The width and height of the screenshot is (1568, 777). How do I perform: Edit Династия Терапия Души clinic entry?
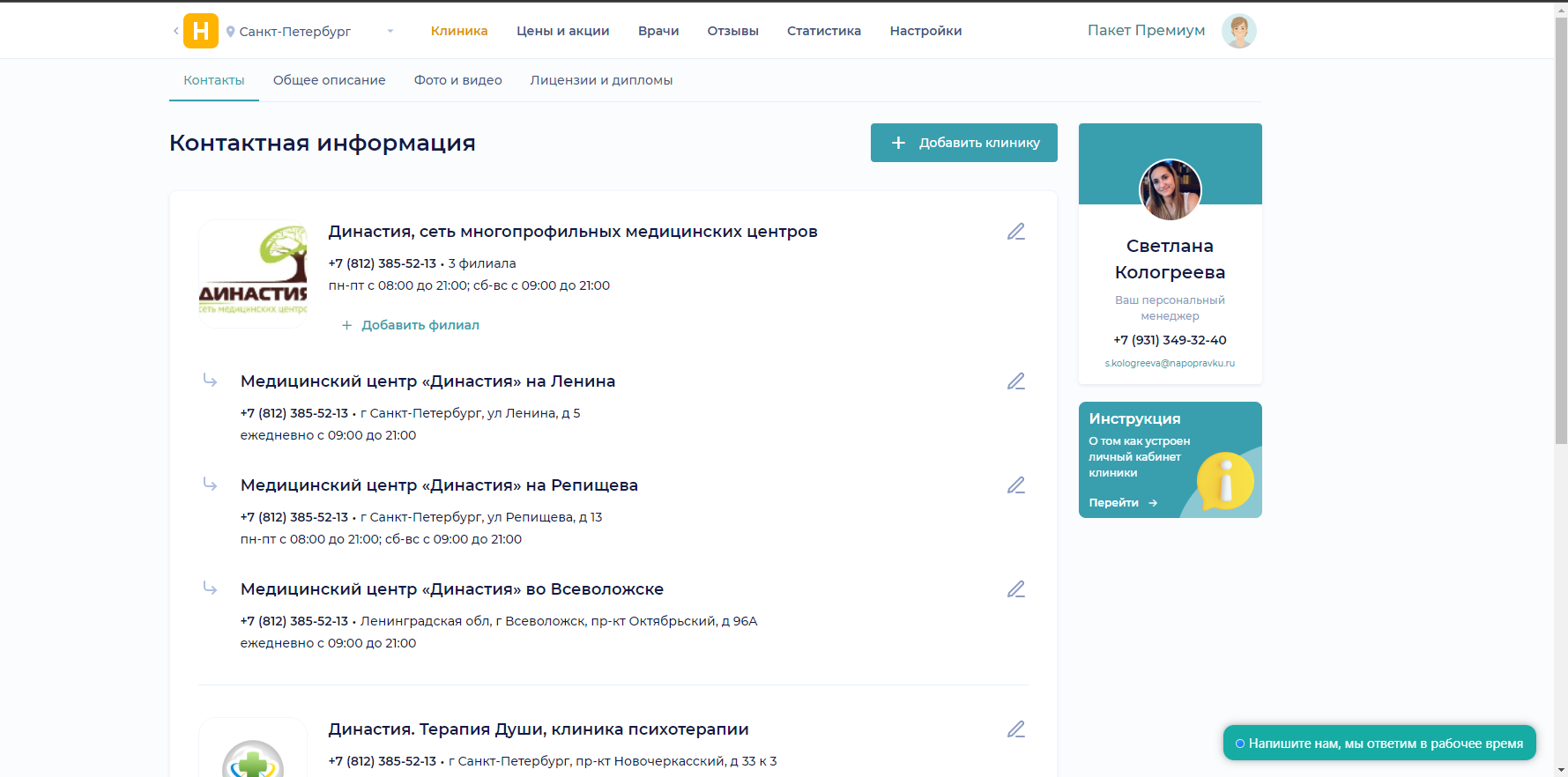(1015, 729)
